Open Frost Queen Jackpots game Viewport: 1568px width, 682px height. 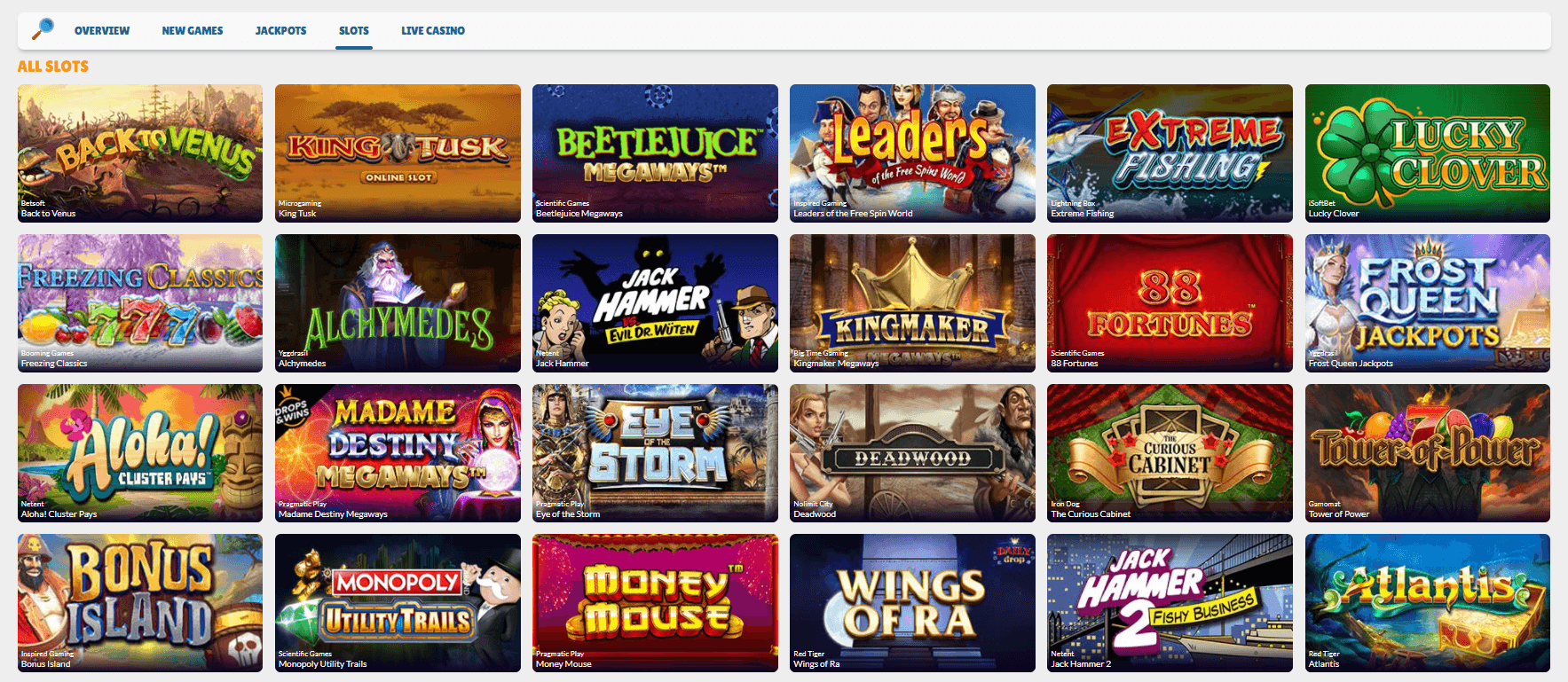(1427, 303)
